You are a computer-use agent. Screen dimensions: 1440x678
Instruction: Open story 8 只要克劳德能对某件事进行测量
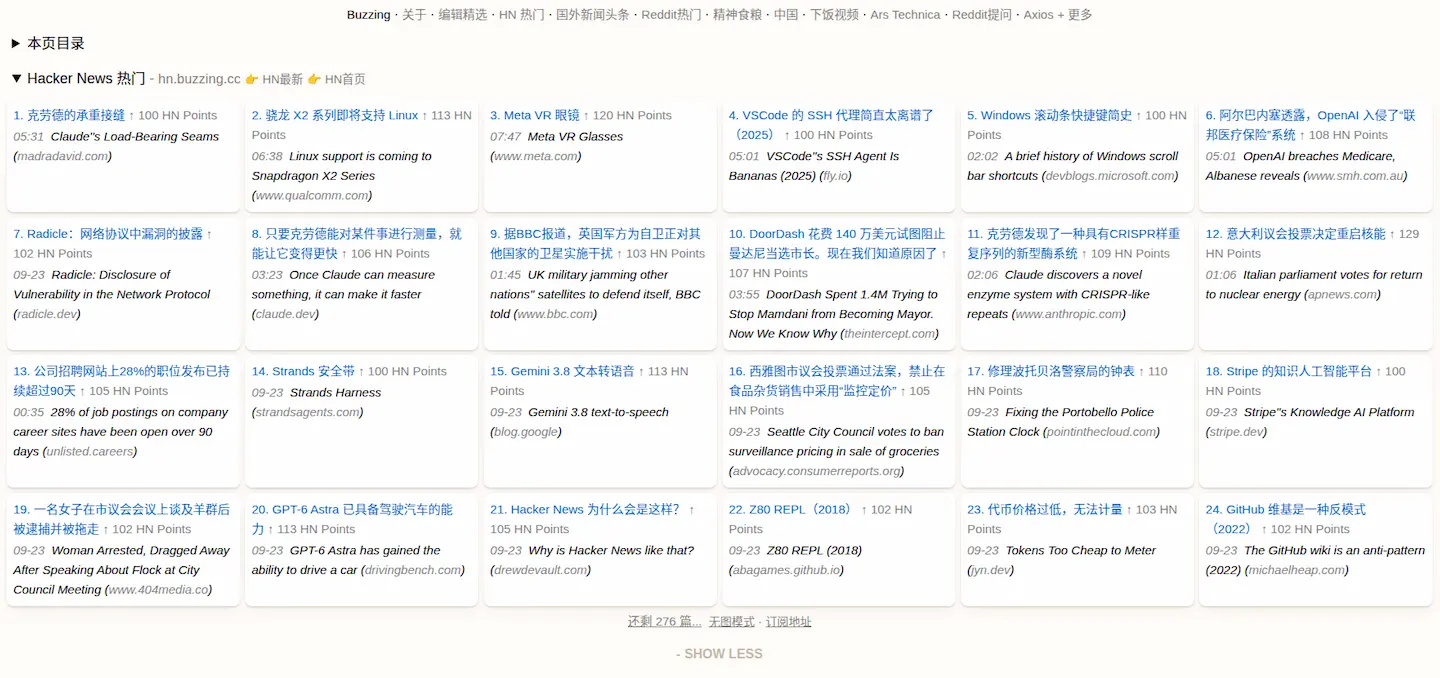357,243
